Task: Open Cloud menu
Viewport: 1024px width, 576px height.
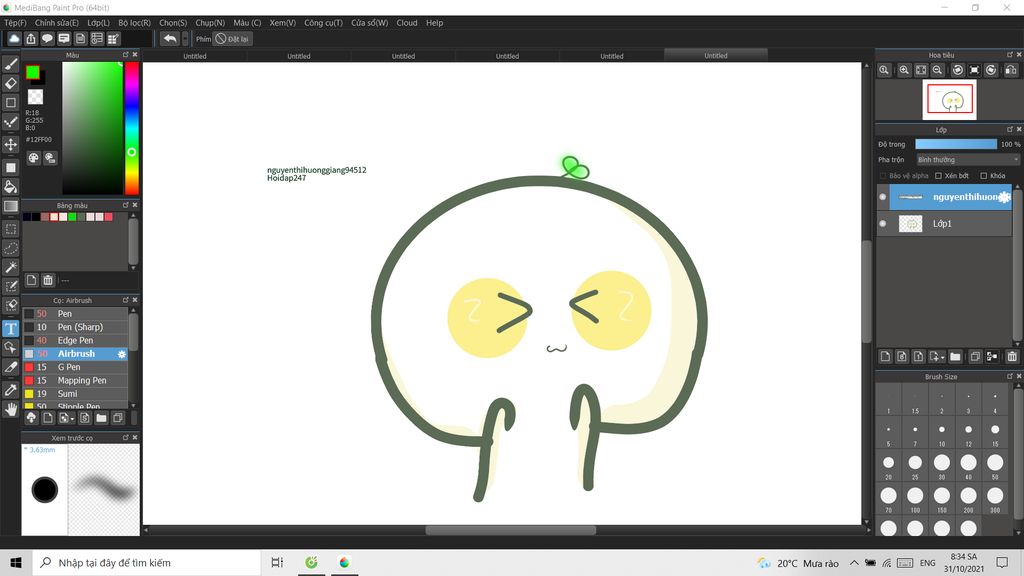Action: [x=407, y=23]
